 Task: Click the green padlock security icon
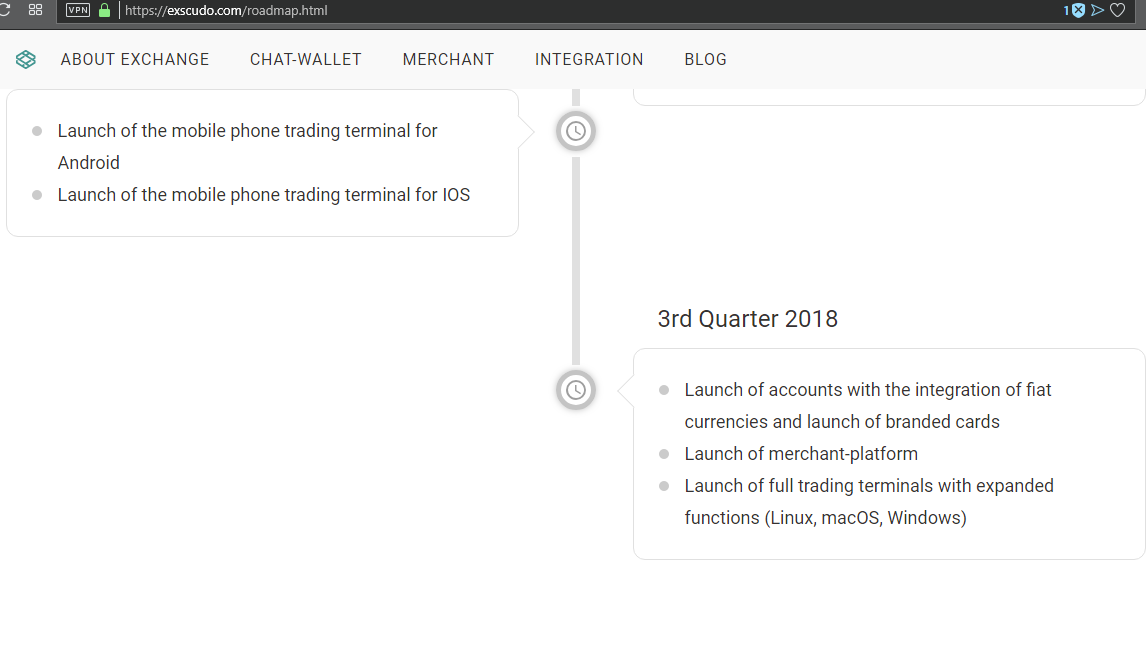click(x=105, y=10)
